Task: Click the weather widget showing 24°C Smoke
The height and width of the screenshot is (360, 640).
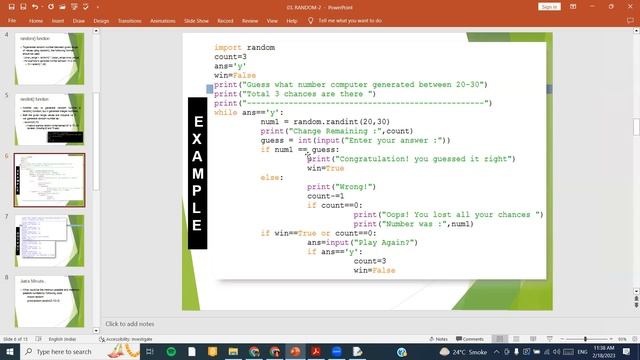Action: point(463,351)
